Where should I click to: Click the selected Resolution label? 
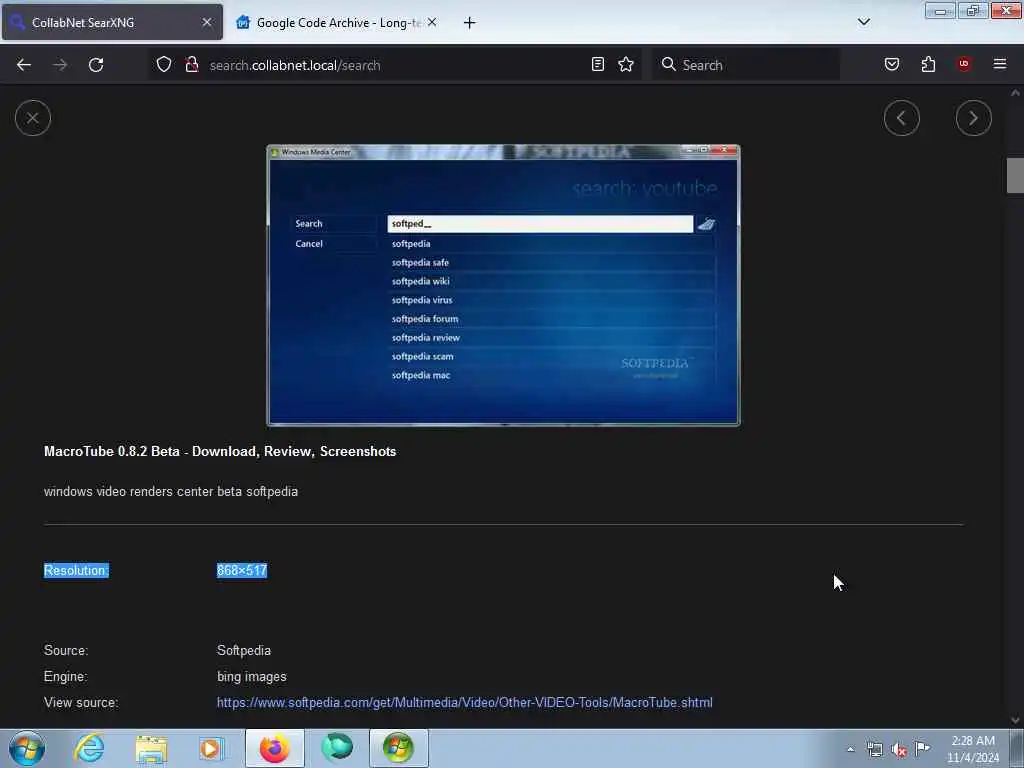point(76,570)
